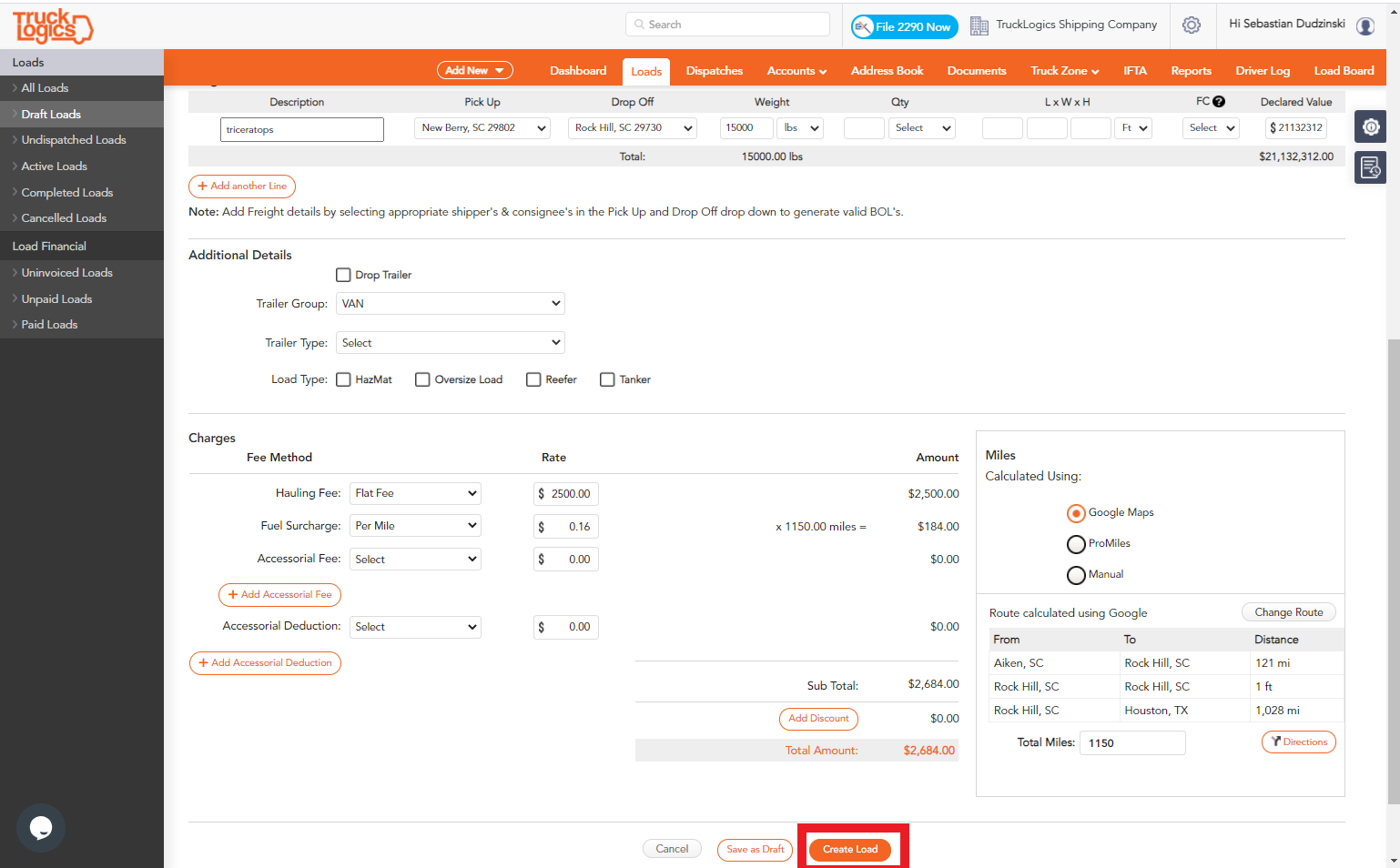Open the Trailer Type dropdown
This screenshot has width=1400, height=868.
coord(451,343)
